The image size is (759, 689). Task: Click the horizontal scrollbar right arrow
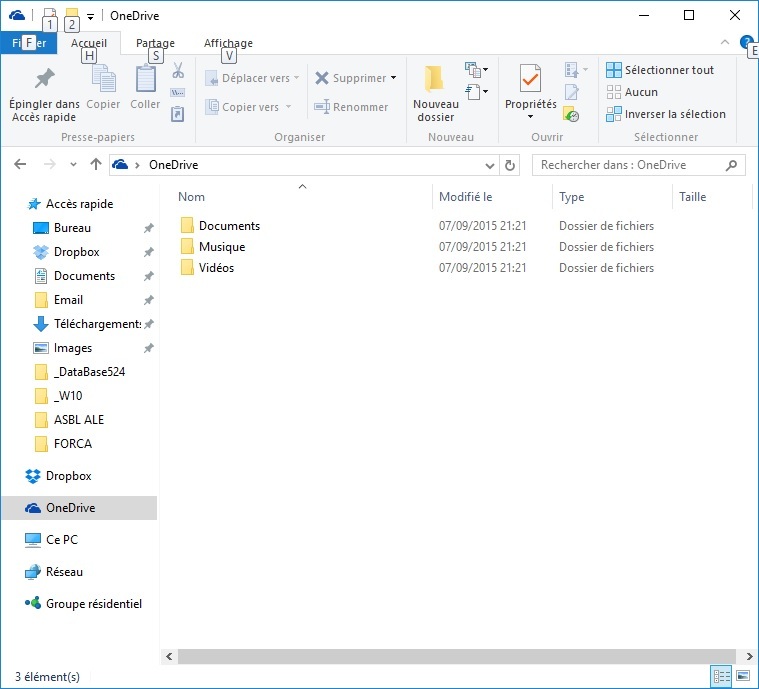click(x=749, y=657)
